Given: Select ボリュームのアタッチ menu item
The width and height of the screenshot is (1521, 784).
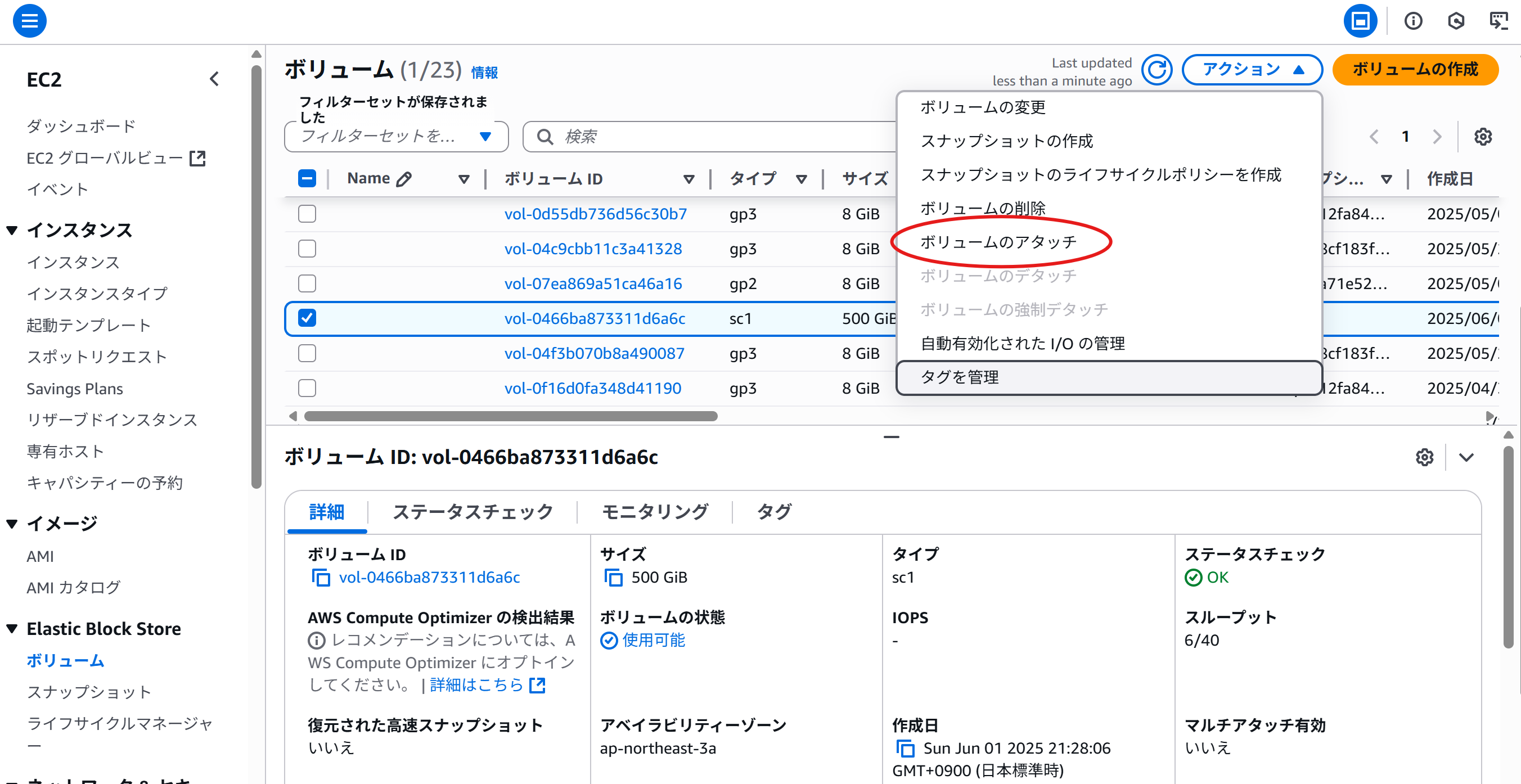Looking at the screenshot, I should click(x=998, y=242).
